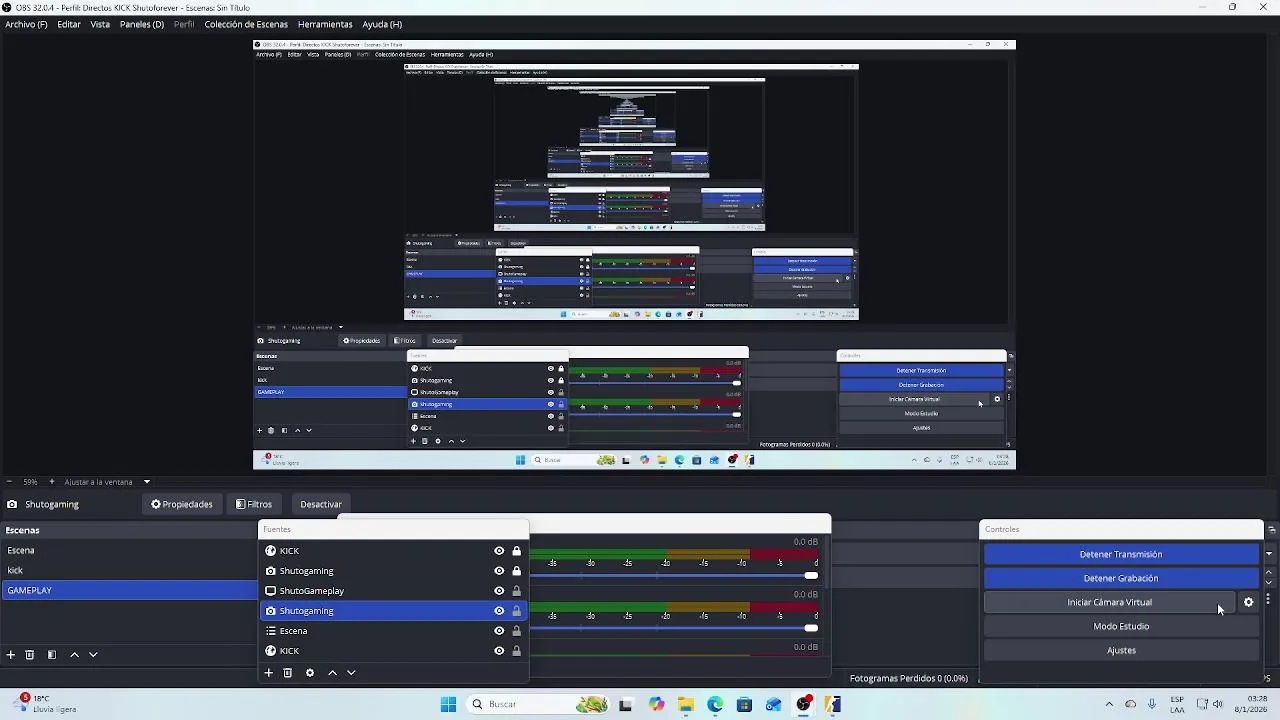Click Detener Transmisión to stop streaming
The image size is (1280, 720).
1121,554
